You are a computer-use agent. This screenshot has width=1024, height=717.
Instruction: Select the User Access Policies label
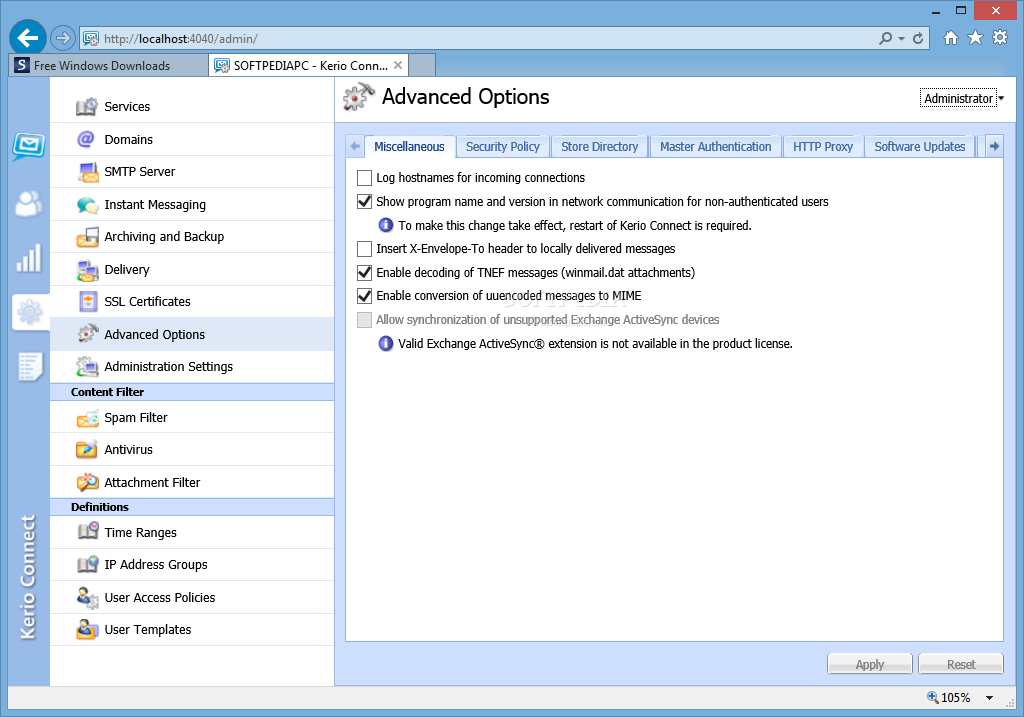(160, 598)
